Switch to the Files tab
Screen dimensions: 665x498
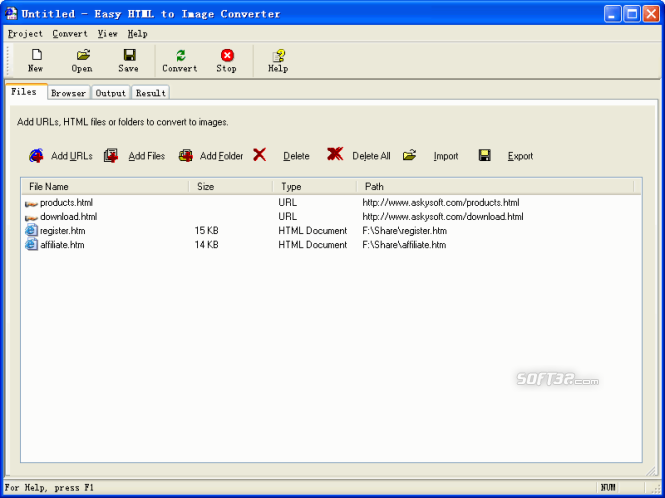(24, 92)
